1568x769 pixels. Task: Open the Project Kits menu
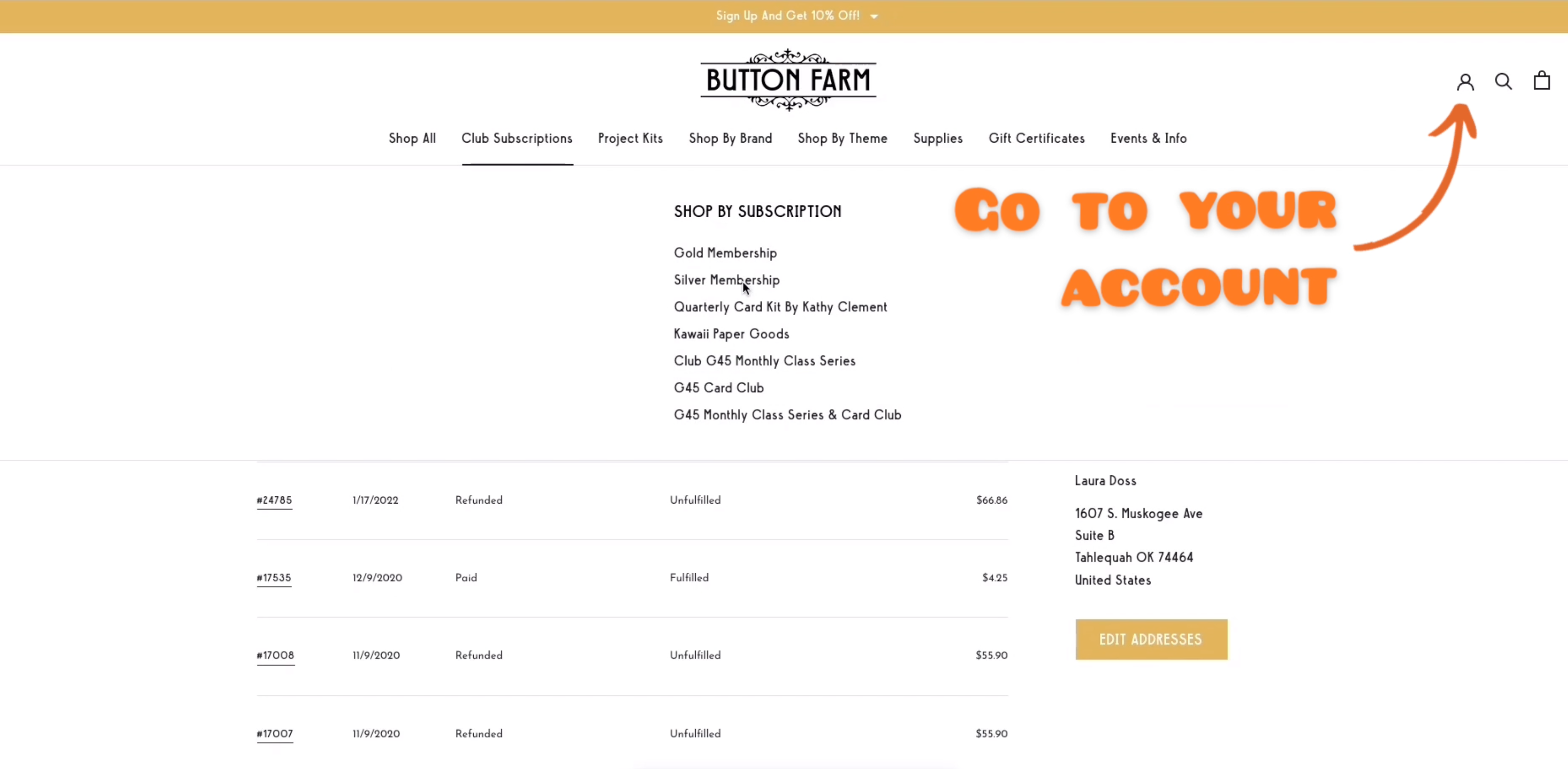630,138
